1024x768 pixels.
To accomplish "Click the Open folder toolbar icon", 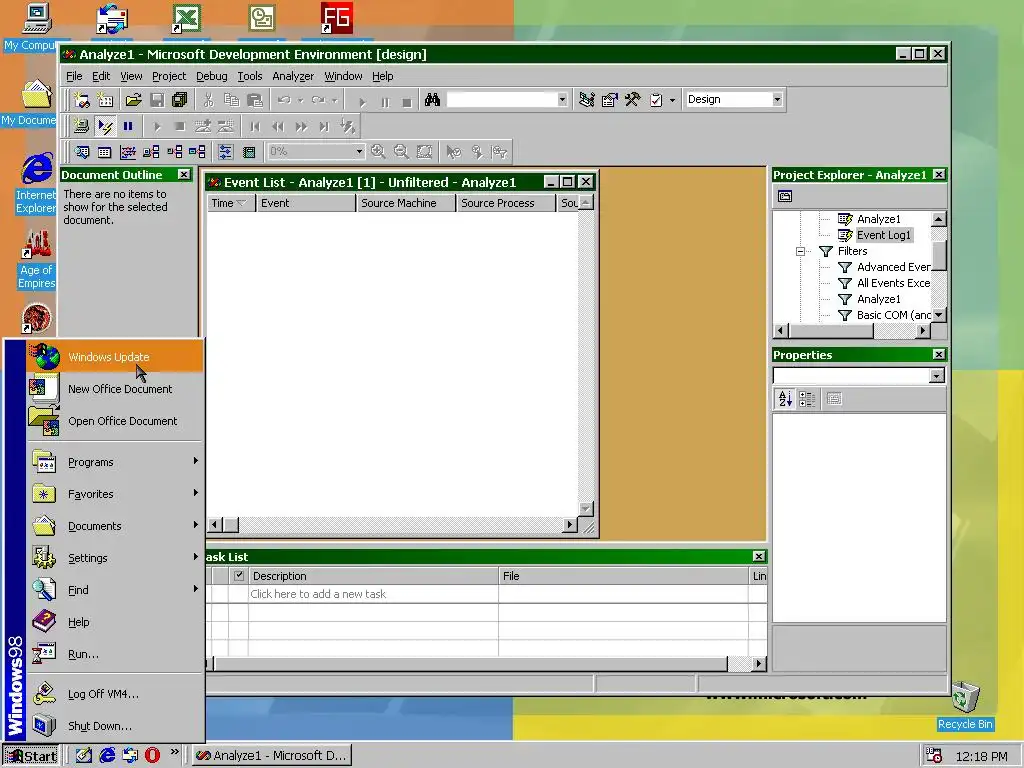I will coord(133,100).
